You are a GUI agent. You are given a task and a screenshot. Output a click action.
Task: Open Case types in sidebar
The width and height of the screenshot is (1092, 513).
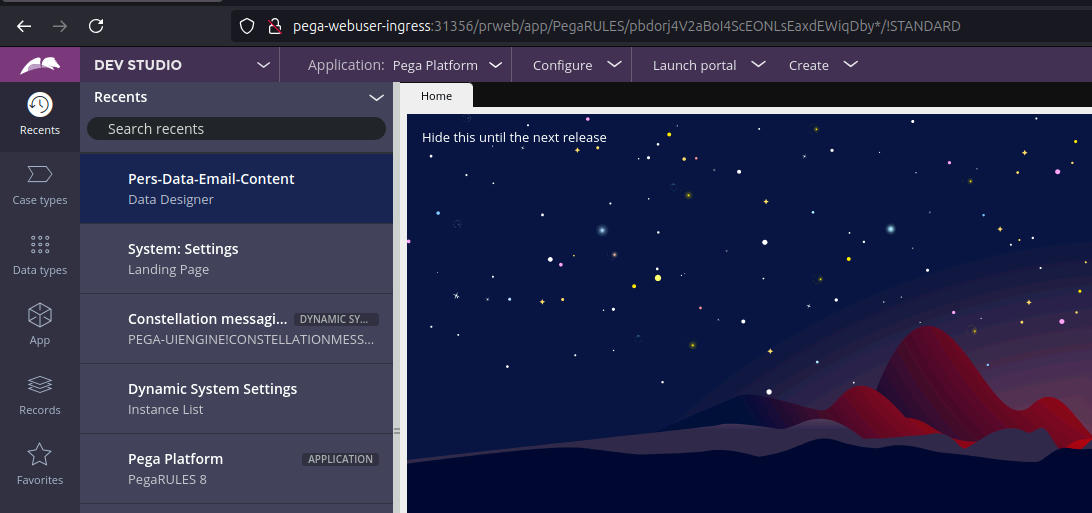40,185
